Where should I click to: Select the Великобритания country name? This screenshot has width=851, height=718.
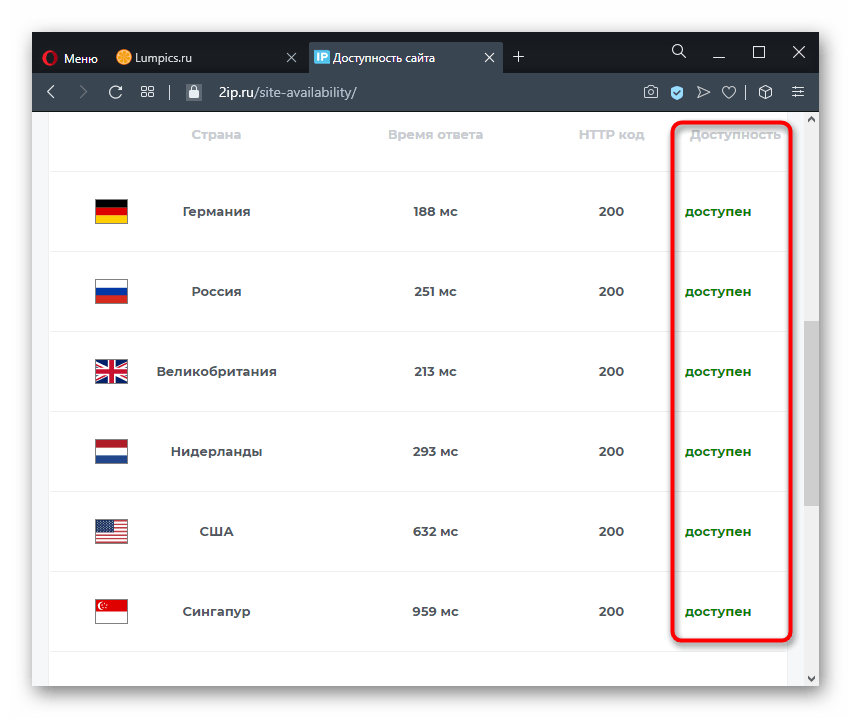[217, 372]
